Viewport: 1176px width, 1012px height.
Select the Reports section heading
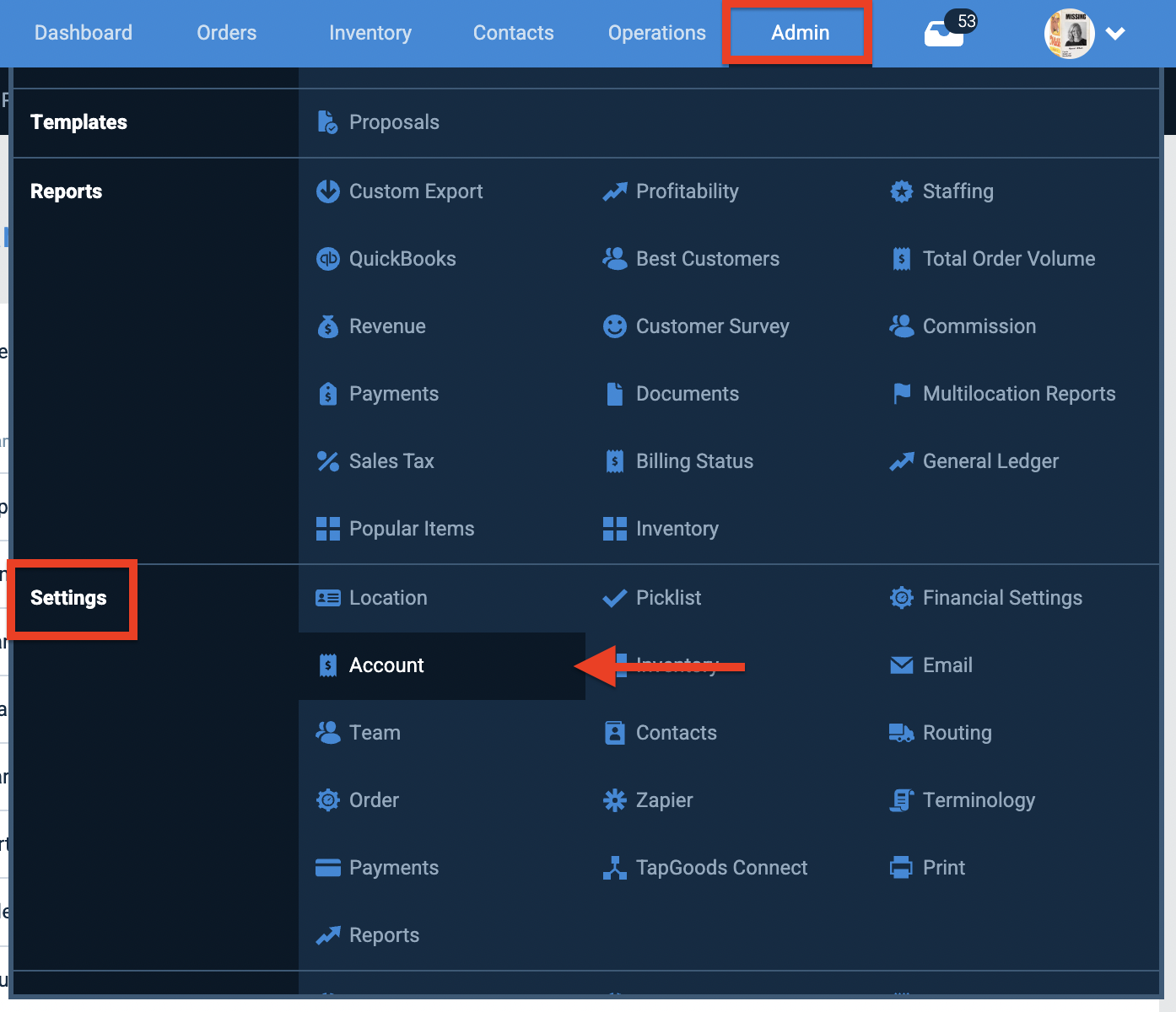click(66, 191)
